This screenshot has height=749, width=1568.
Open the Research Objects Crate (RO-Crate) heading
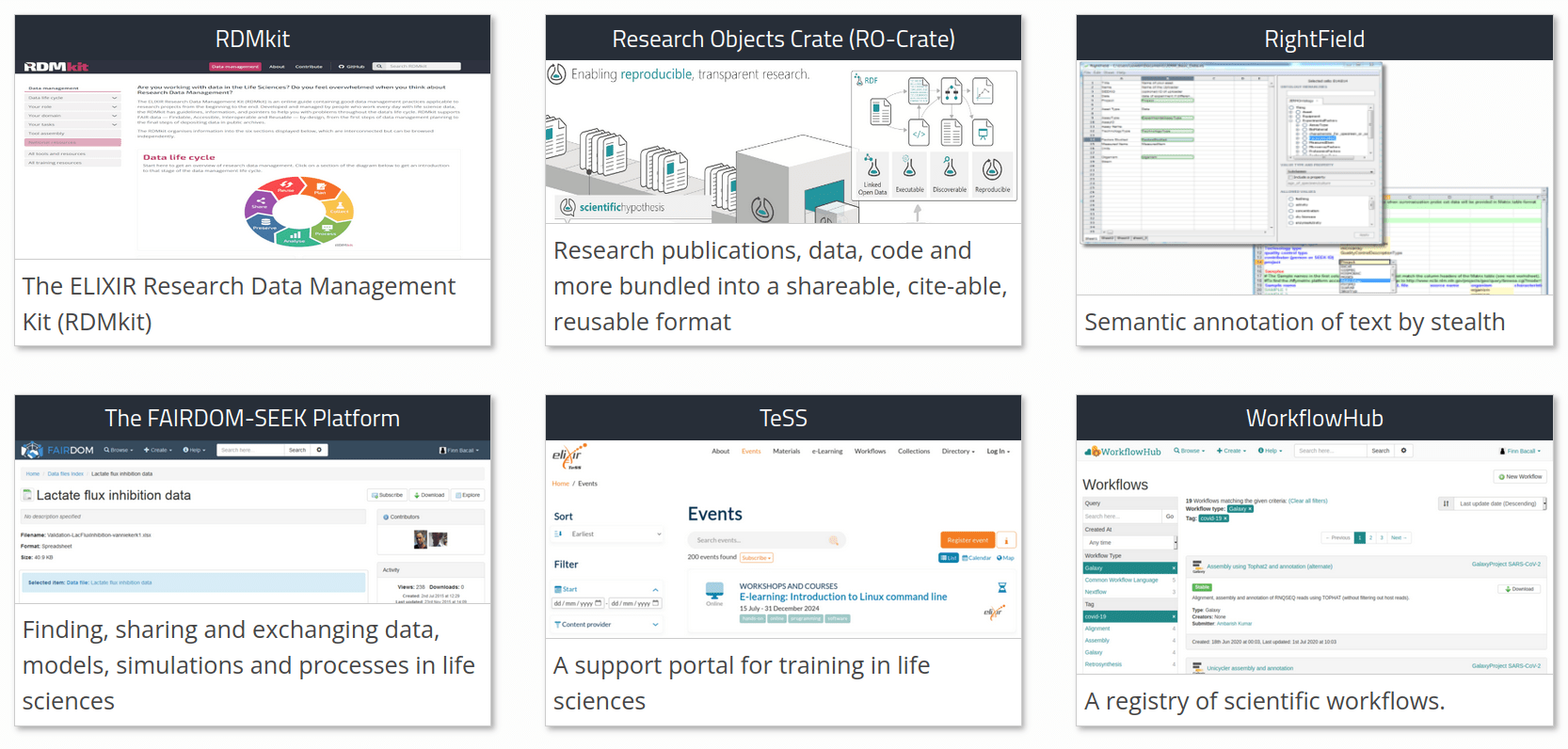pos(783,39)
